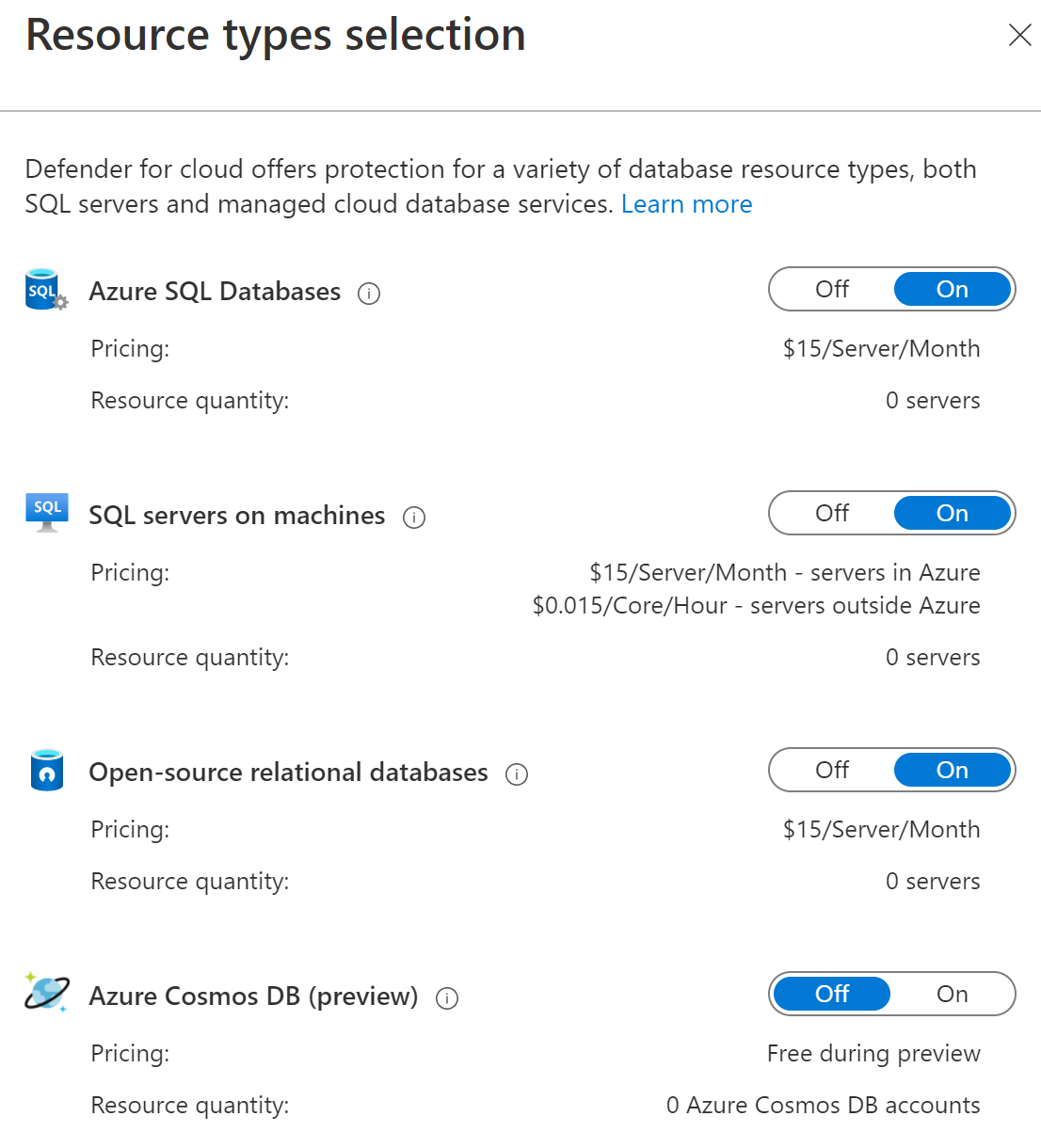Select On for Azure SQL Databases
1041x1148 pixels.
pos(952,290)
